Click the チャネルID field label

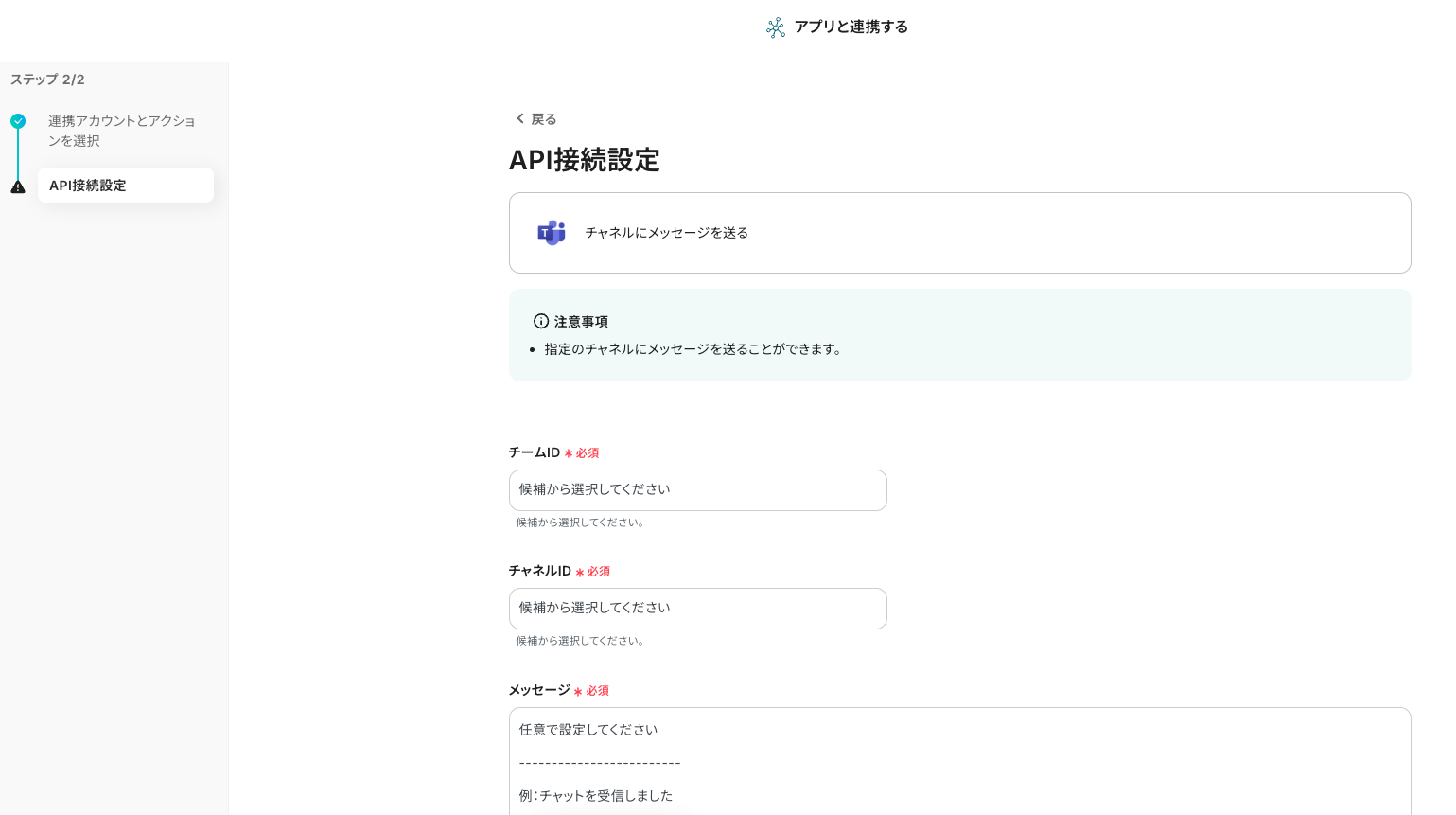(539, 571)
